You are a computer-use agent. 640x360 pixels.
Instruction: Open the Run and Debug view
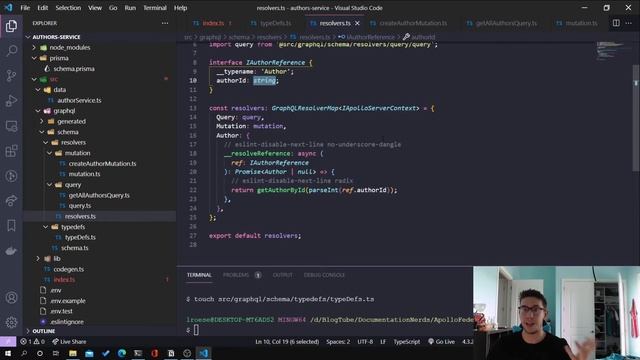coord(11,100)
